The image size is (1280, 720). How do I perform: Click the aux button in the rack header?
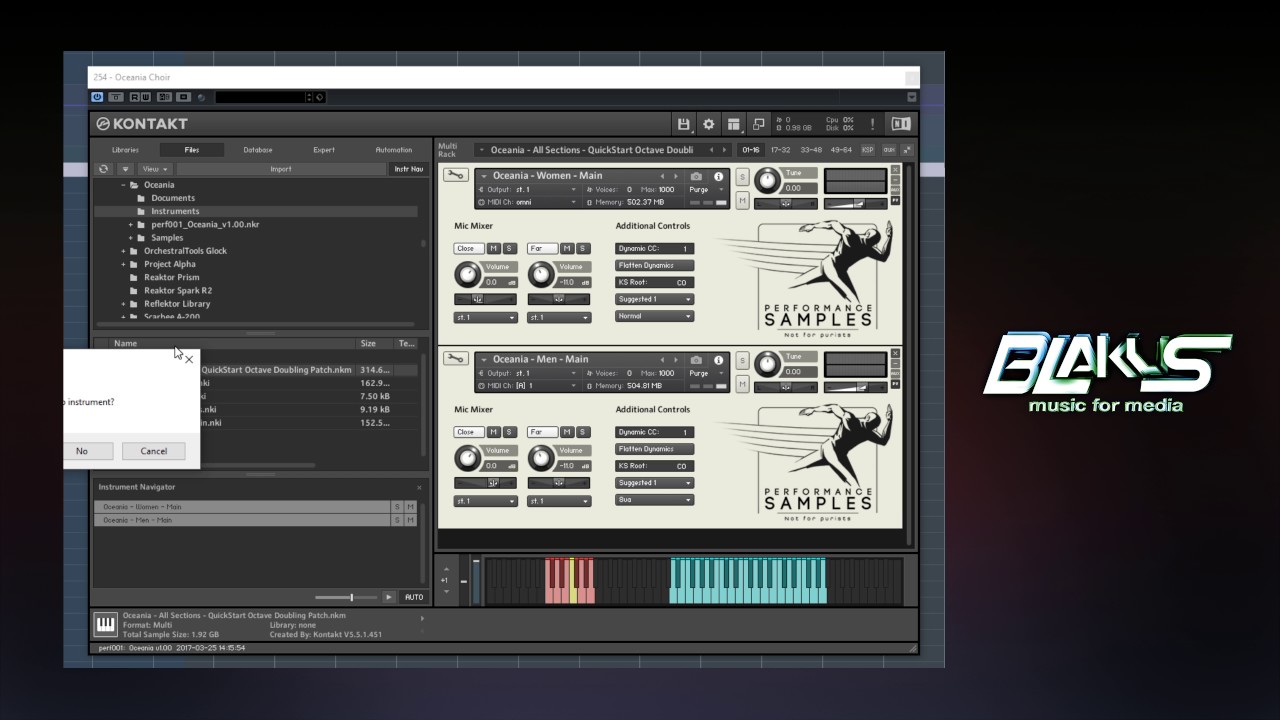888,150
